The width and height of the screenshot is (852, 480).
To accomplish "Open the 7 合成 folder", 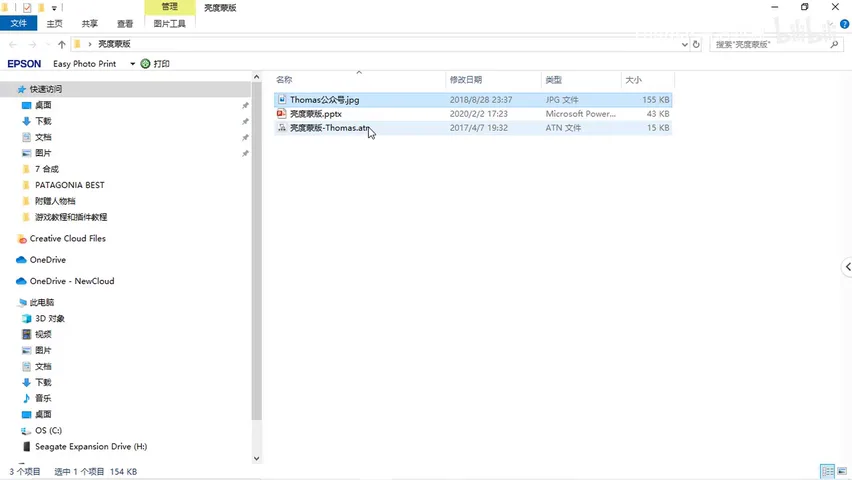I will (46, 169).
